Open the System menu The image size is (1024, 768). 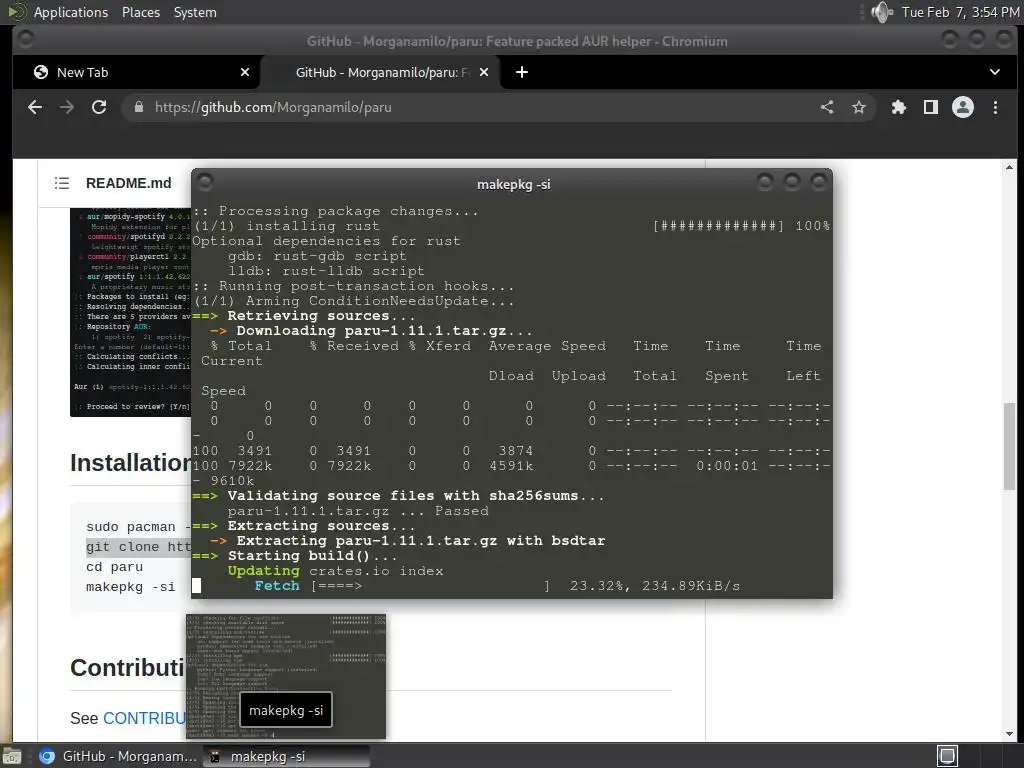[195, 12]
